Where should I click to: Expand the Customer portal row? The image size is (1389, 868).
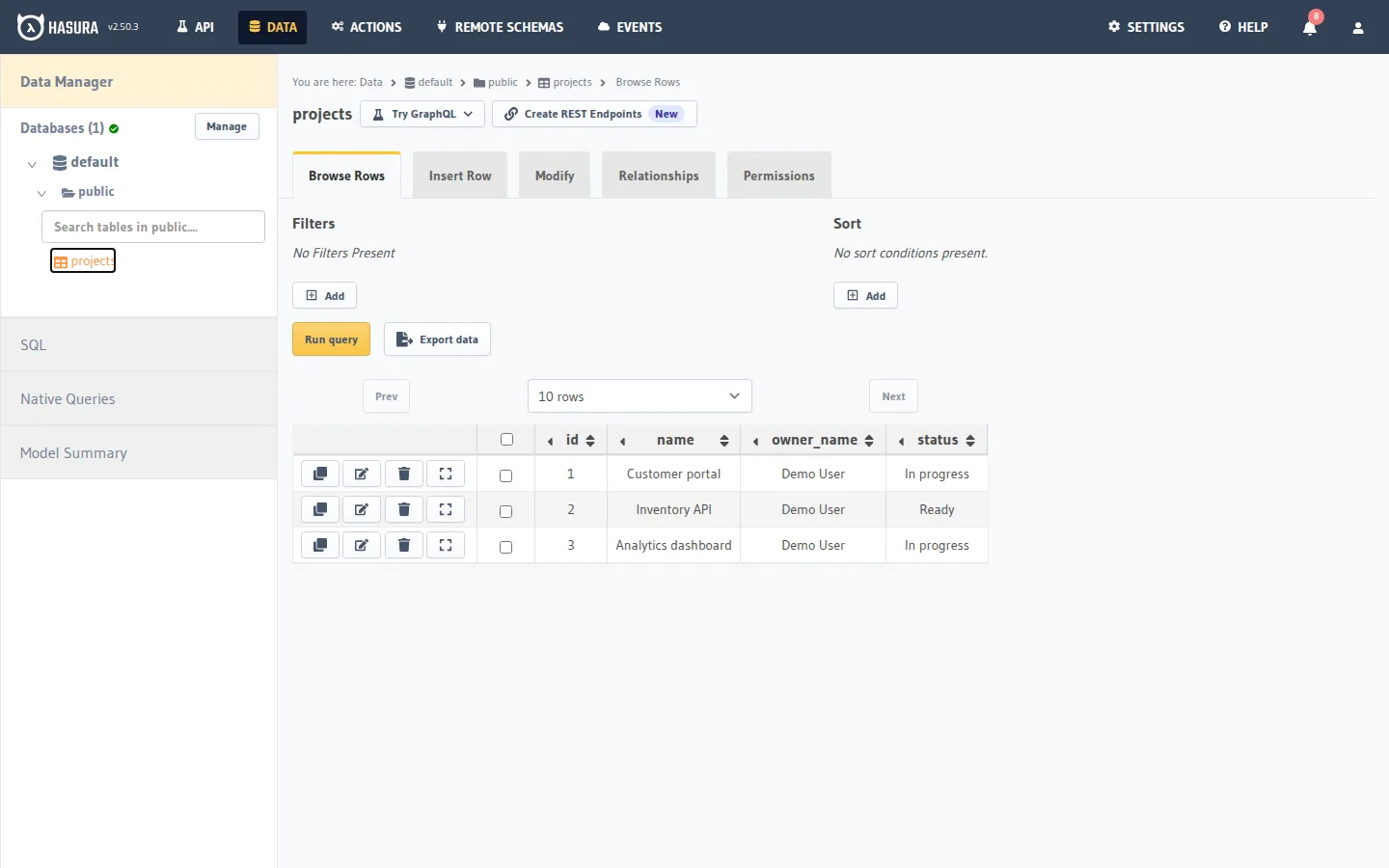446,474
